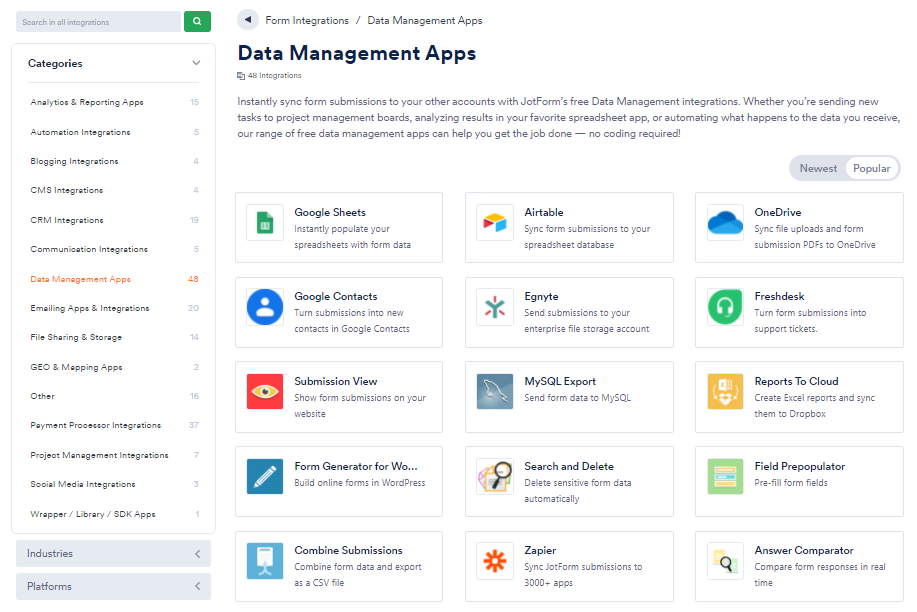The image size is (917, 612).
Task: Open the Airtable logo icon
Action: click(495, 223)
